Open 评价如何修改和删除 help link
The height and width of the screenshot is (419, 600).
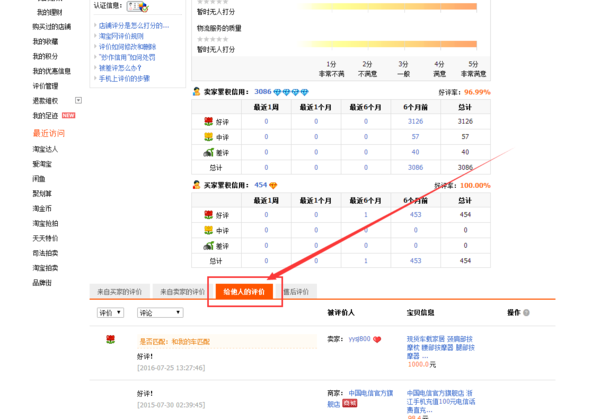pyautogui.click(x=127, y=47)
